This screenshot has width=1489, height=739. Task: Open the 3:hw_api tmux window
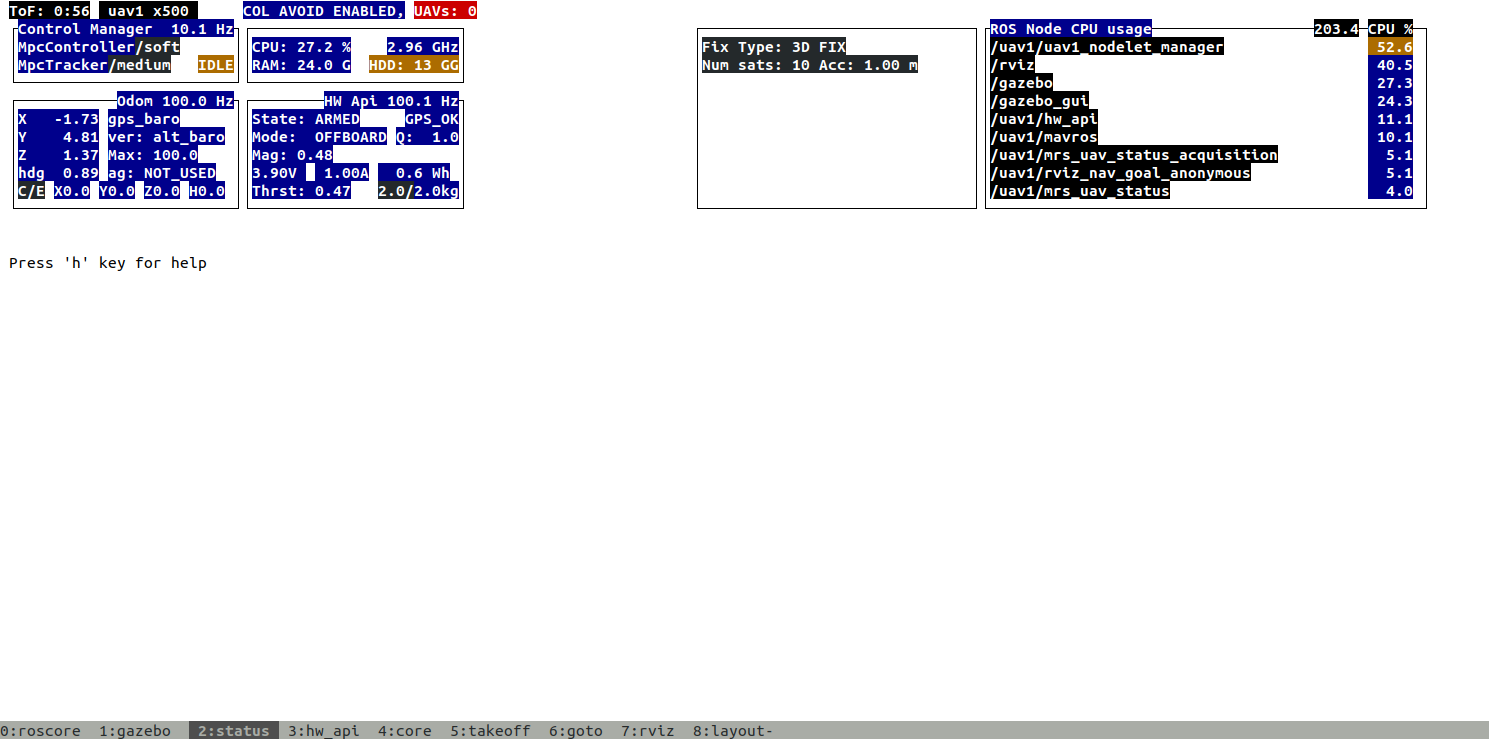click(x=323, y=731)
